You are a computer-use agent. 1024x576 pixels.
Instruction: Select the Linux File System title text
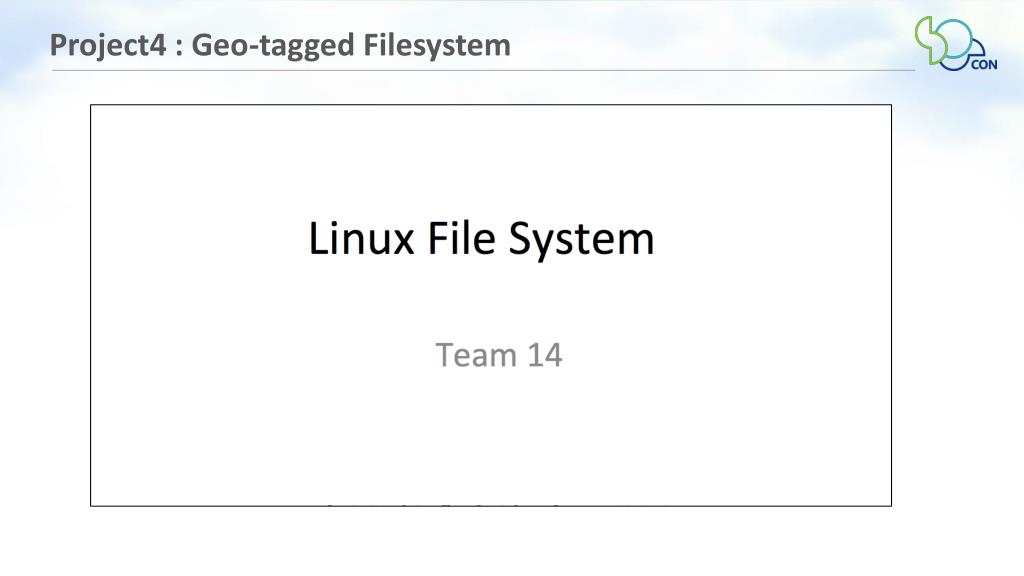pos(481,238)
